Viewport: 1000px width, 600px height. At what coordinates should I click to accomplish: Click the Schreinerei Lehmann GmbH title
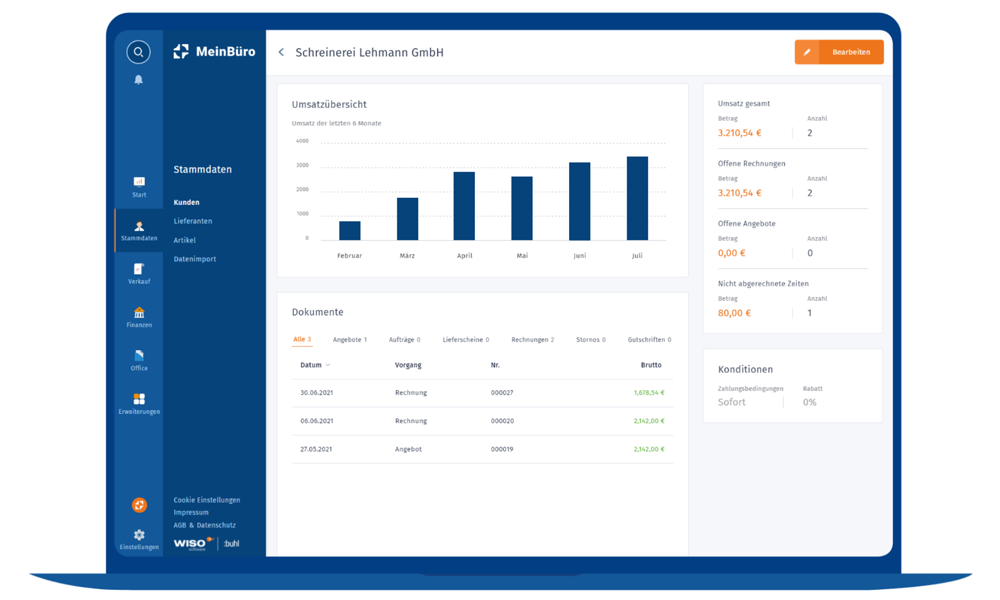[369, 52]
